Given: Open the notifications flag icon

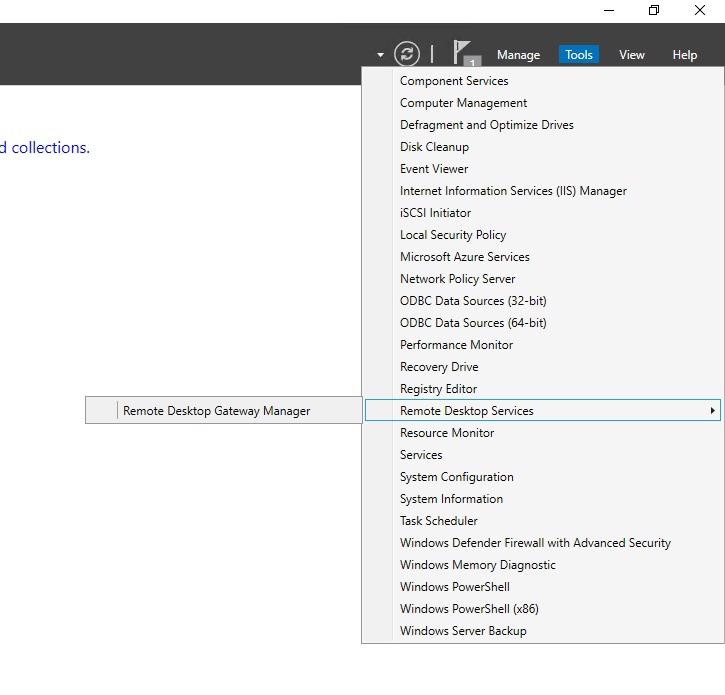Looking at the screenshot, I should coord(466,53).
